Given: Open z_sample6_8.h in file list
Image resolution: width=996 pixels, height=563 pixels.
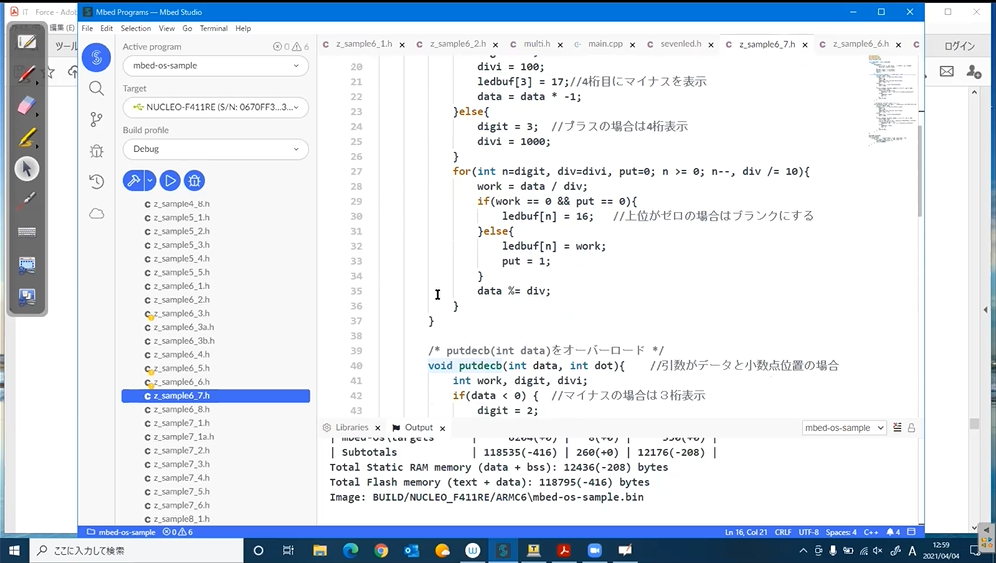Looking at the screenshot, I should 181,409.
